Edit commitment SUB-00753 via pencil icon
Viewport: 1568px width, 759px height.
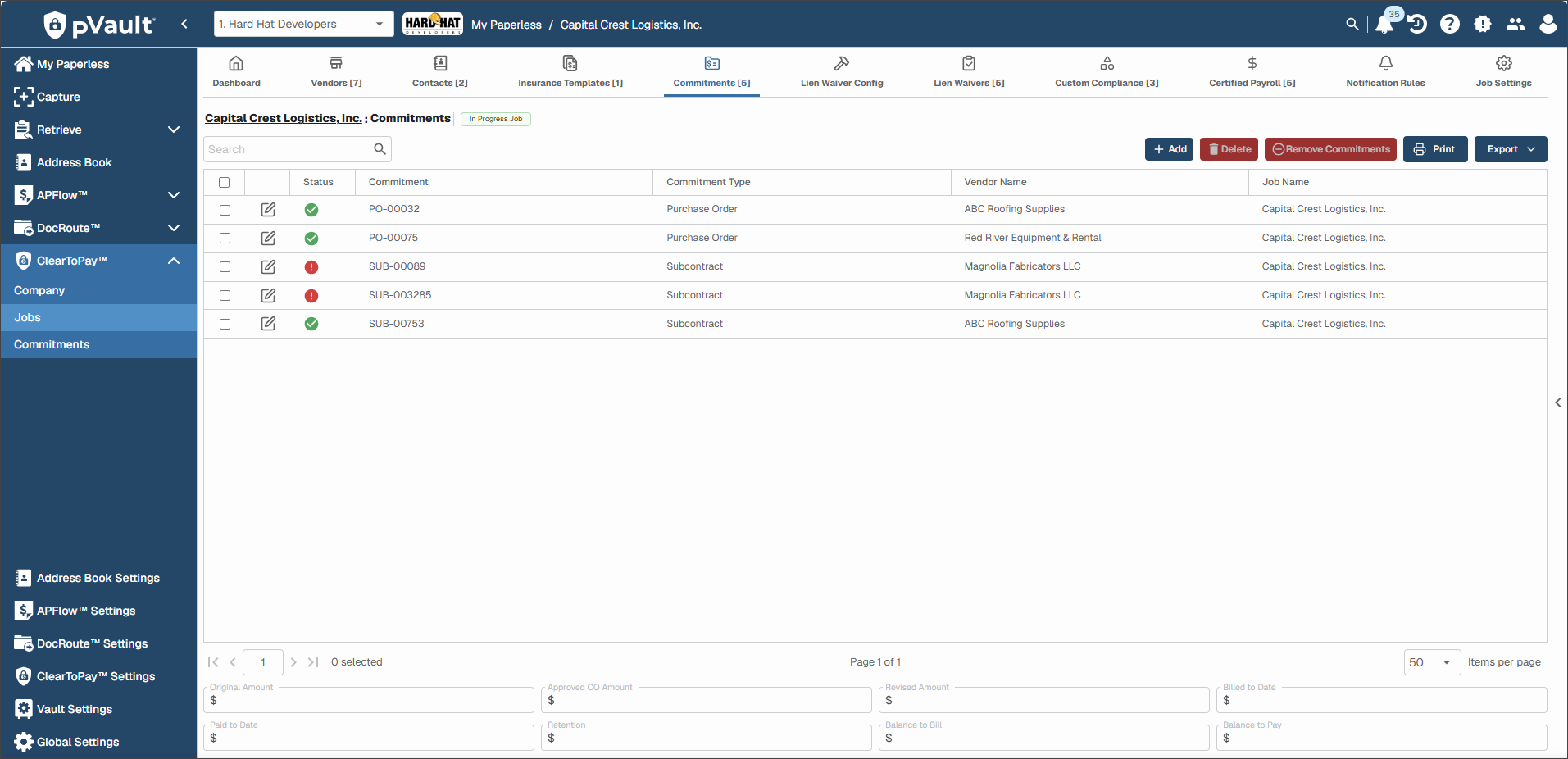[x=268, y=324]
